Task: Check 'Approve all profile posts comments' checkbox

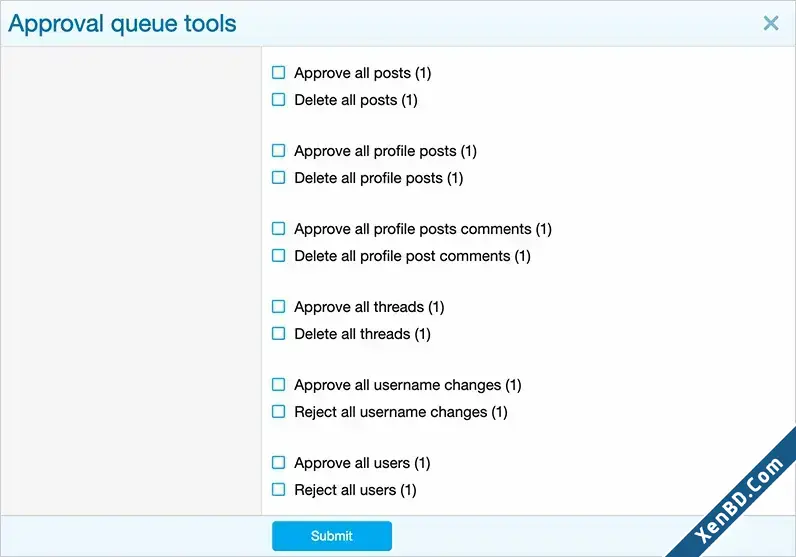Action: [279, 228]
